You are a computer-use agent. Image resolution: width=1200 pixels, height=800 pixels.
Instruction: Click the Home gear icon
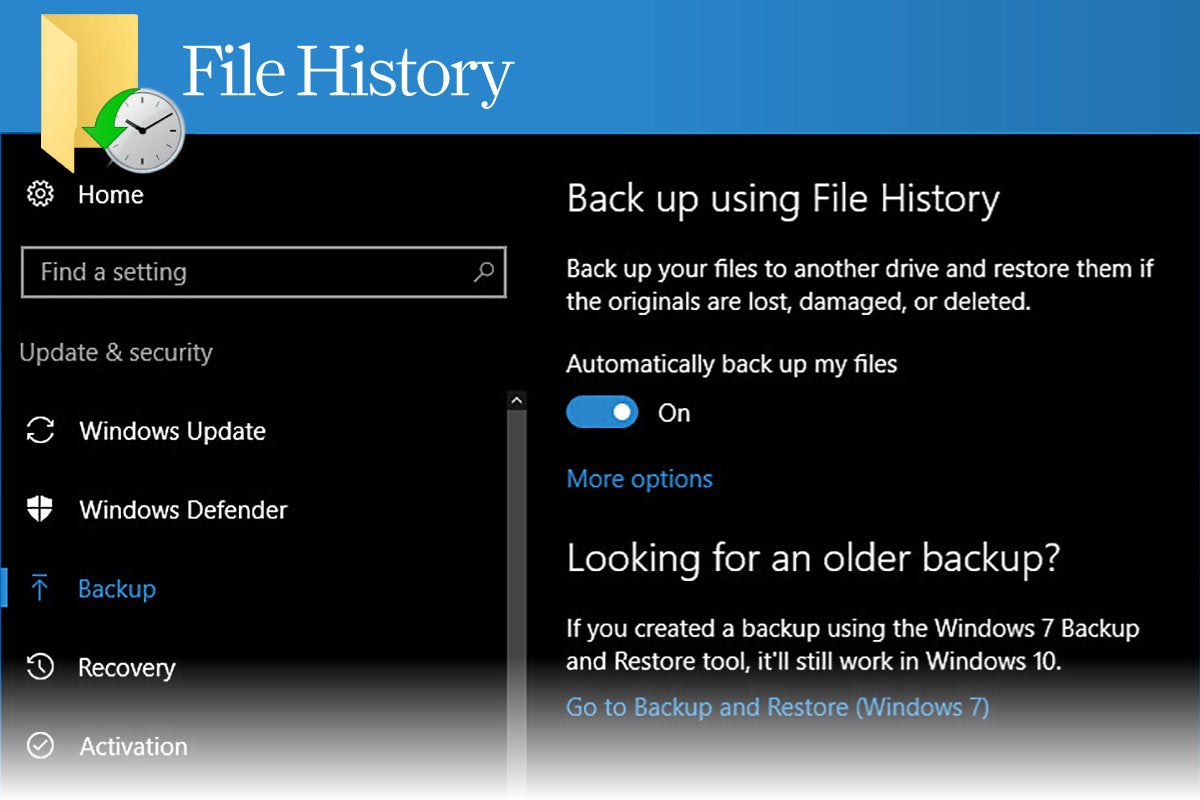(x=40, y=194)
